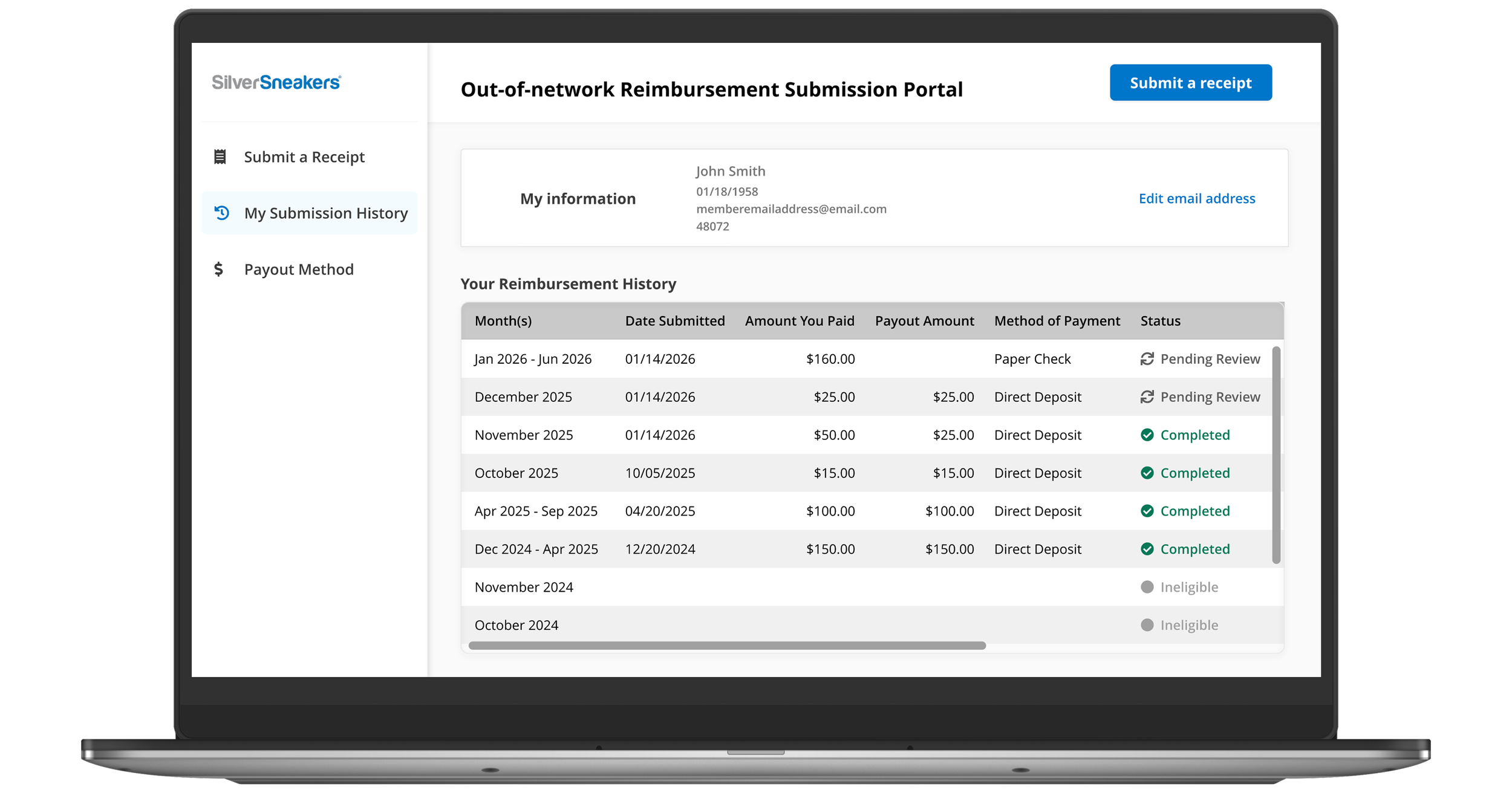Click the Date Submitted column header
The width and height of the screenshot is (1512, 793).
click(675, 321)
